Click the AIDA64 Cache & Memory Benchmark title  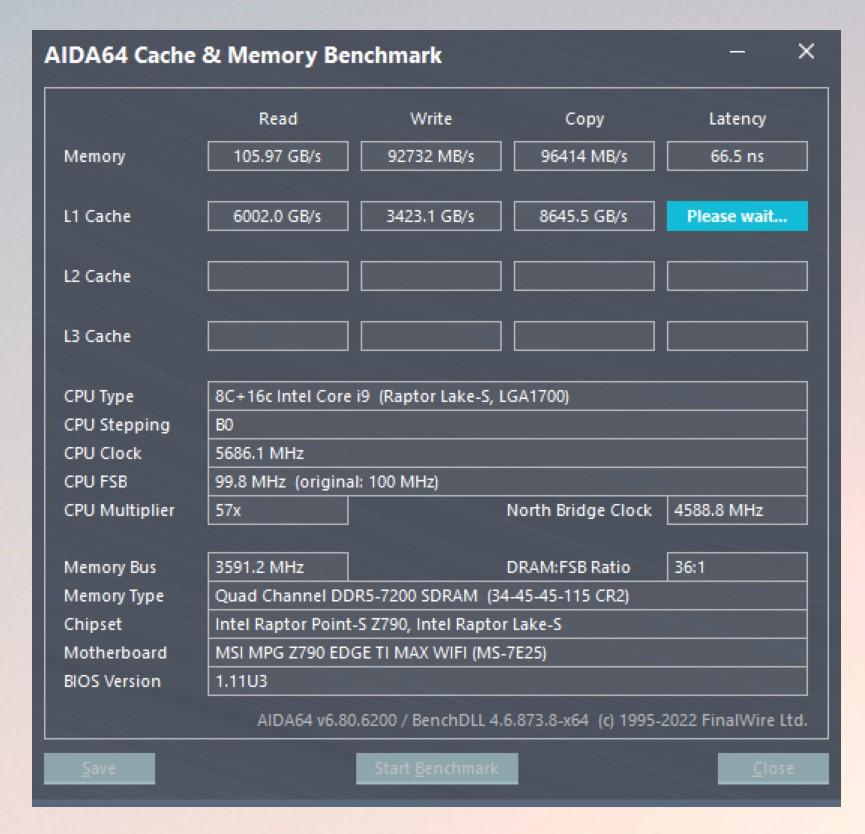click(243, 56)
